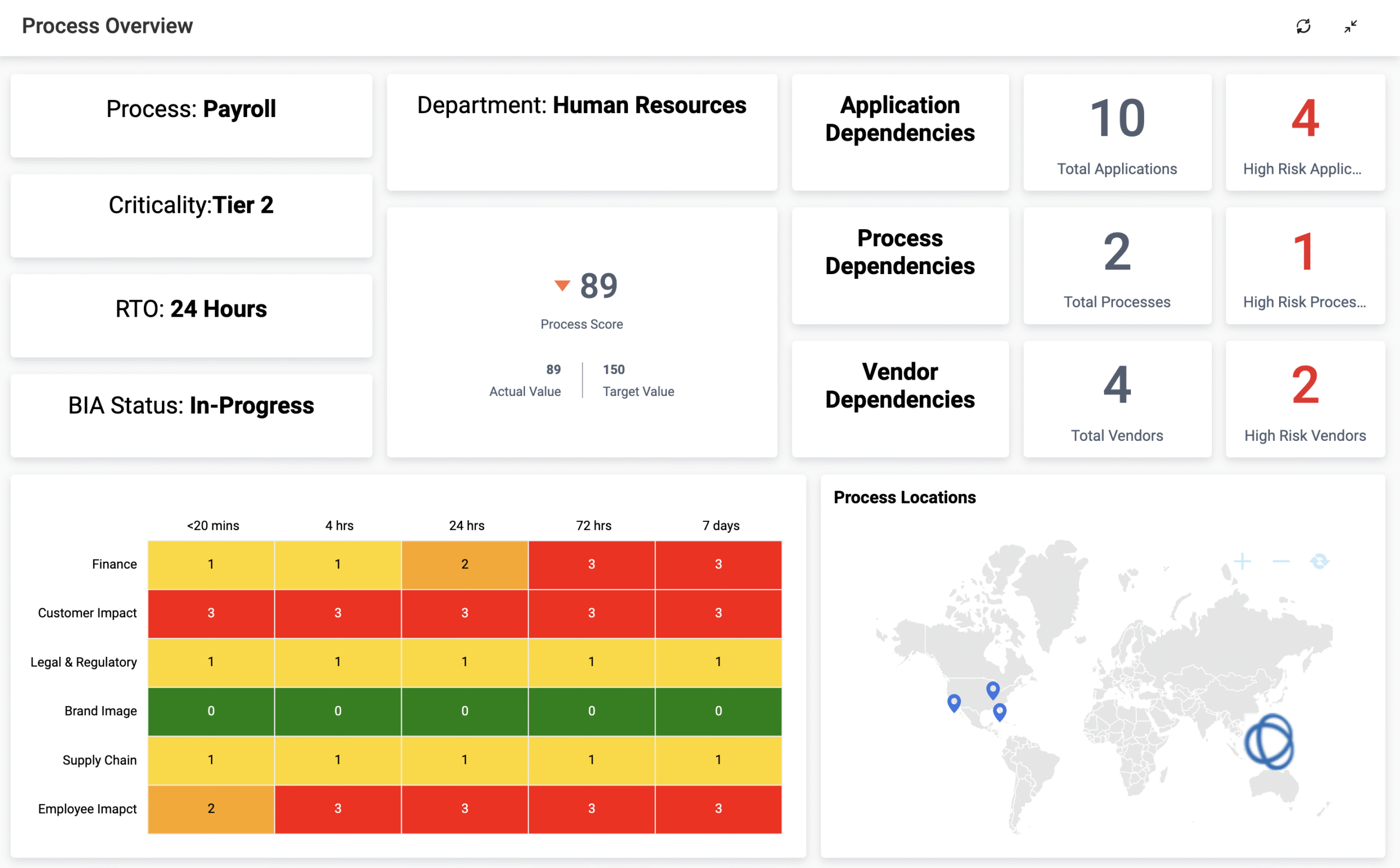Click the overlapping circles marker near Southeast Asia
Image resolution: width=1400 pixels, height=868 pixels.
(1269, 741)
